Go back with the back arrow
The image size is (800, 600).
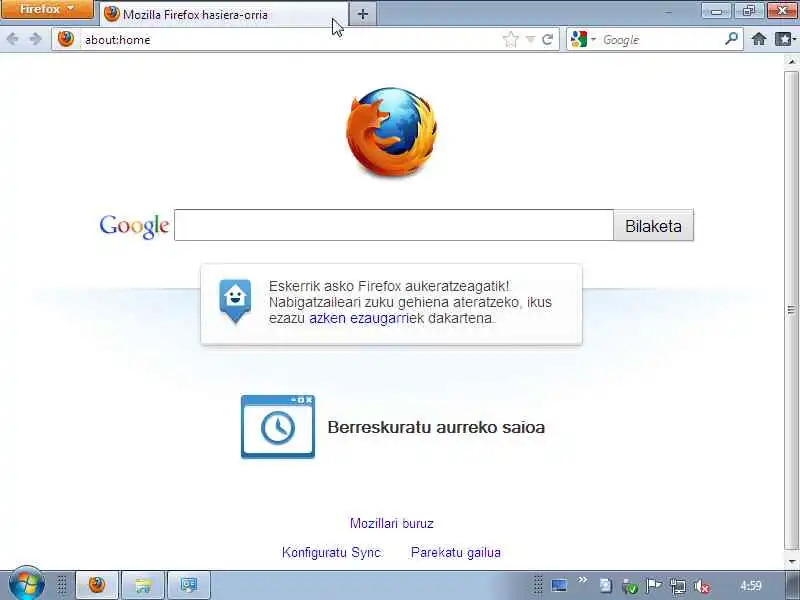[13, 39]
